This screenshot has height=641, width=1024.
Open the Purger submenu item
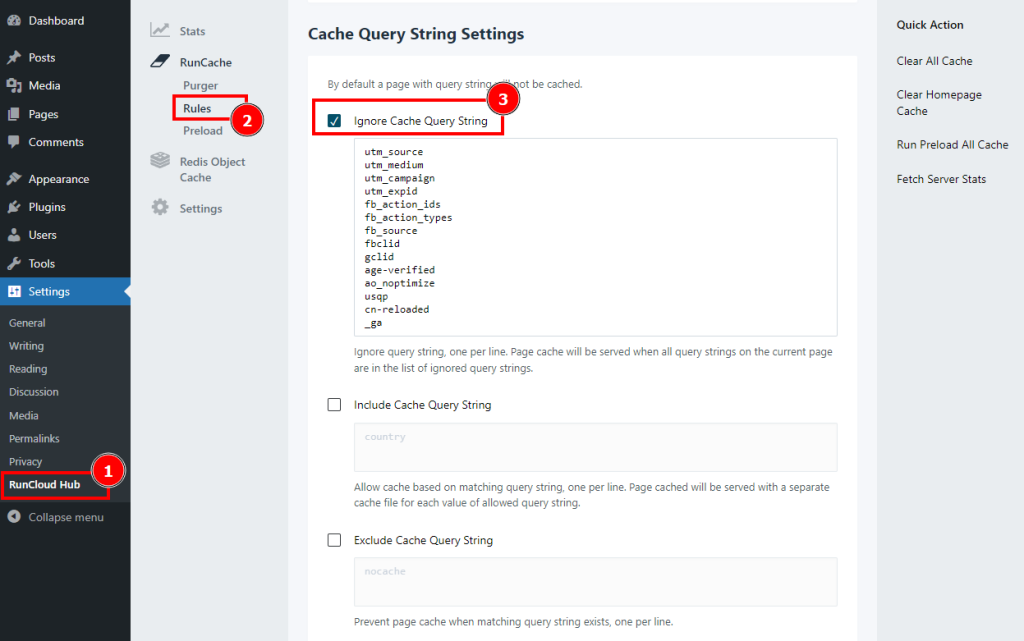200,86
